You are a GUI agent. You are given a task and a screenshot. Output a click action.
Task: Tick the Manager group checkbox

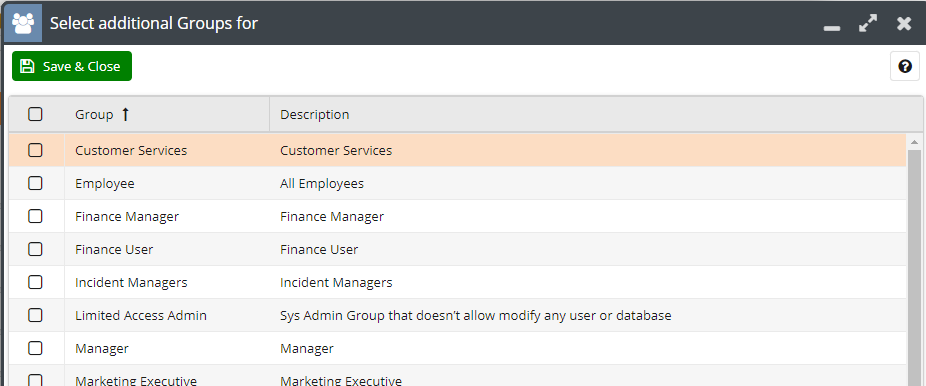pos(35,349)
